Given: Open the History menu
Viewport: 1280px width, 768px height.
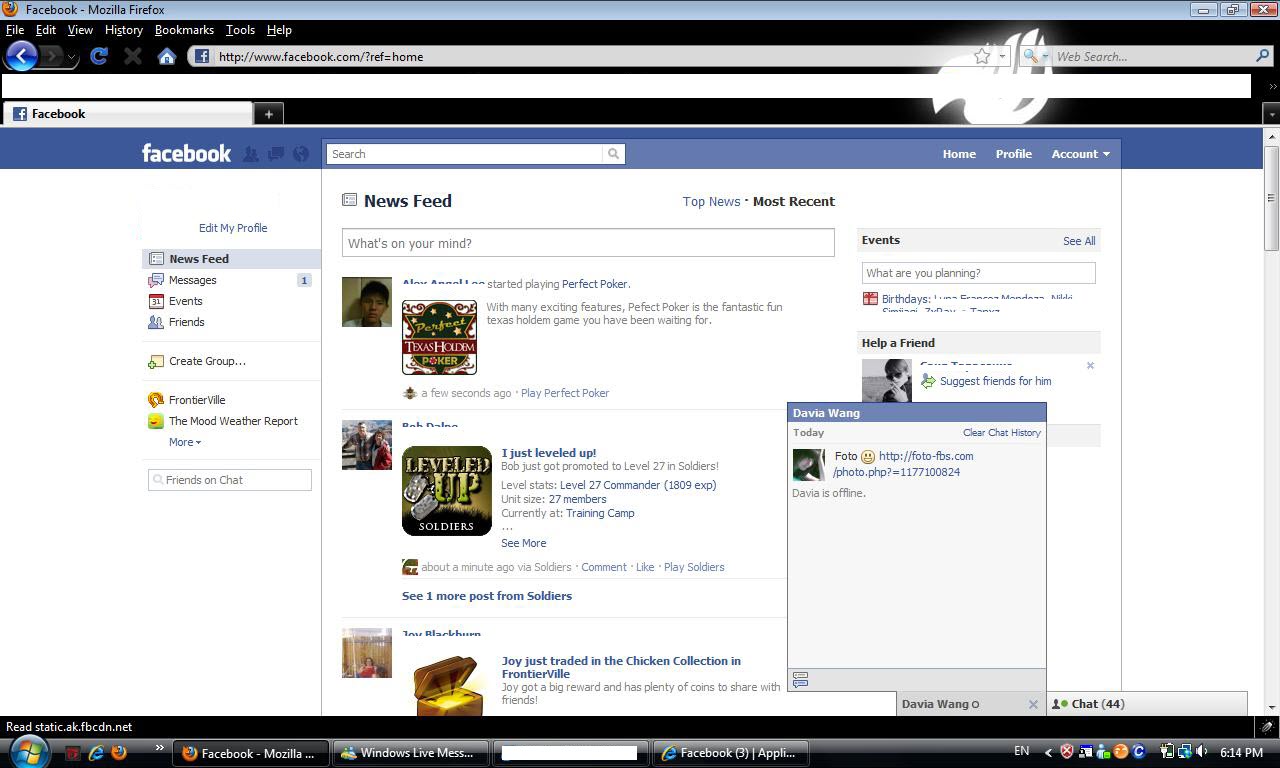Looking at the screenshot, I should click(124, 30).
